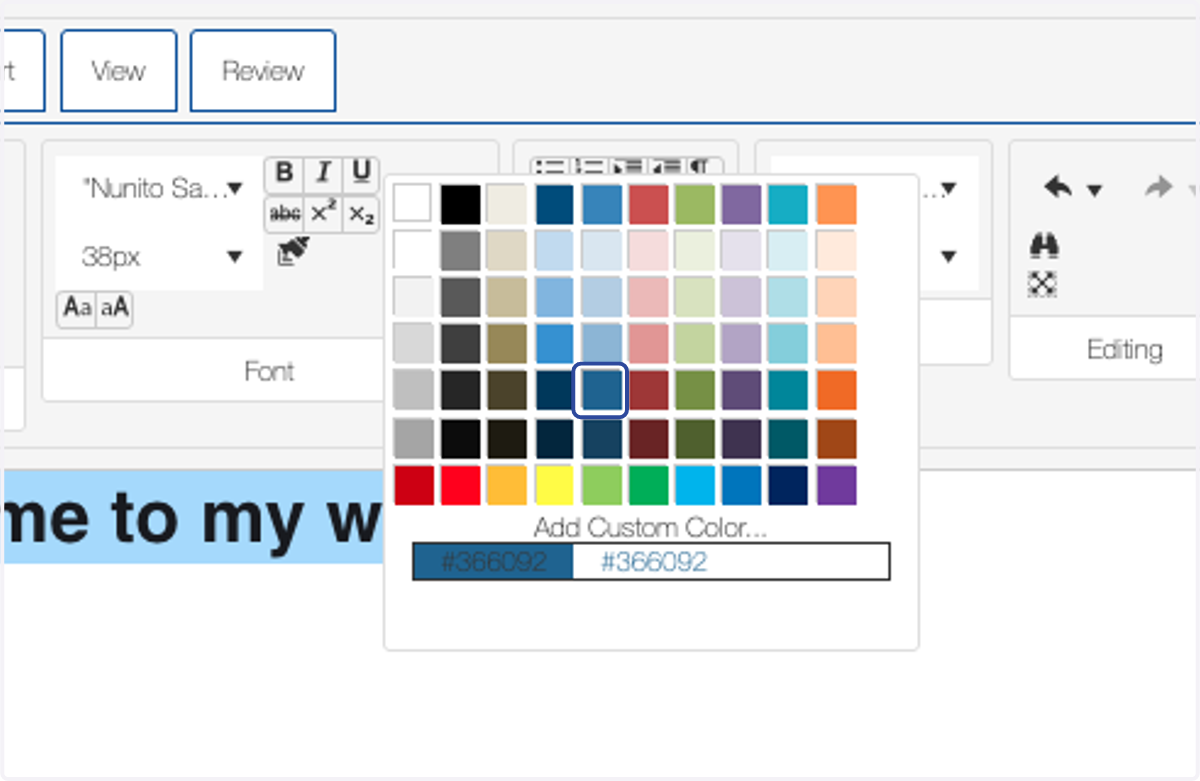
Task: Open the undo history dropdown arrow
Action: pos(1094,190)
